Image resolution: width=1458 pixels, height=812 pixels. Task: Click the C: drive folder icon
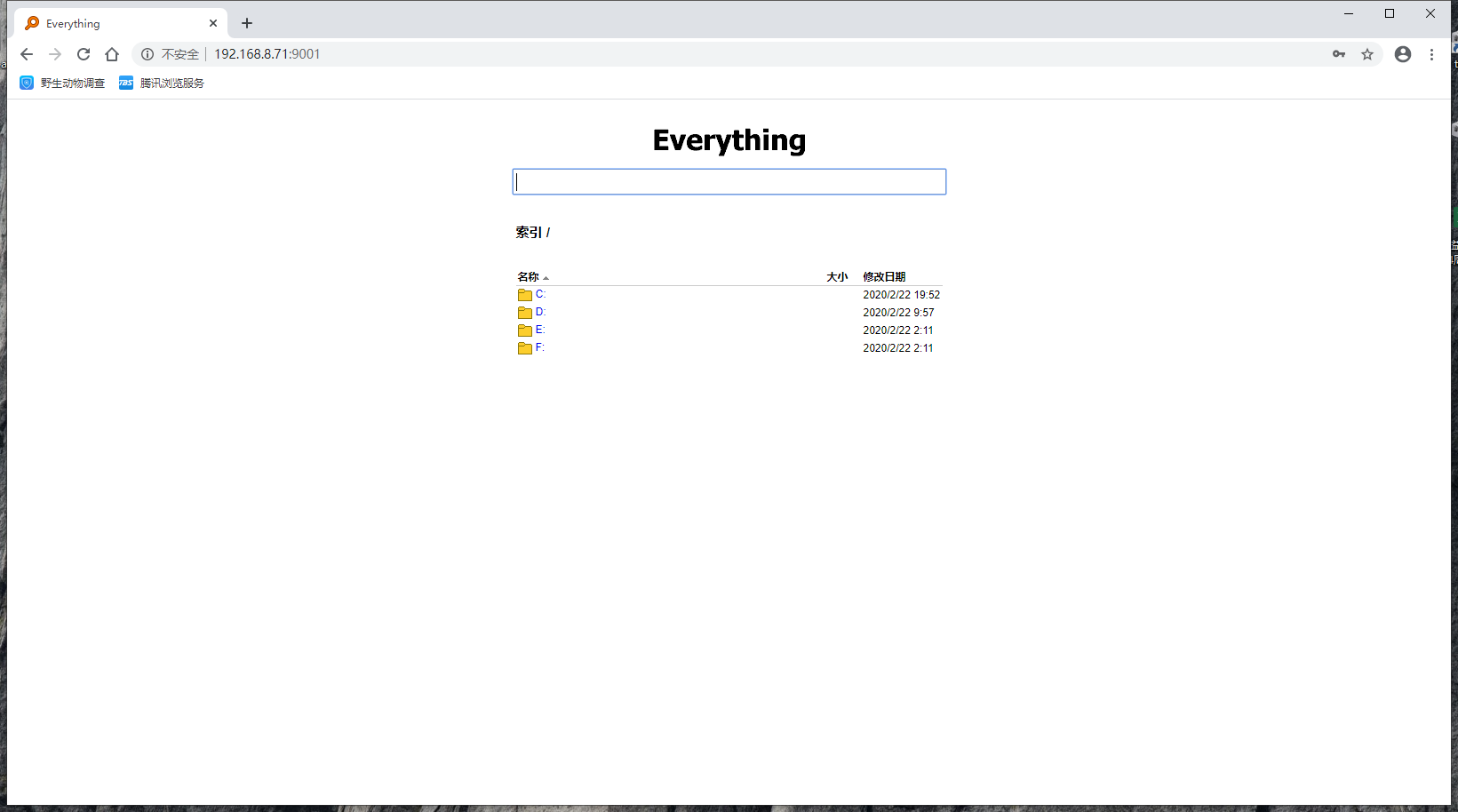pyautogui.click(x=525, y=295)
